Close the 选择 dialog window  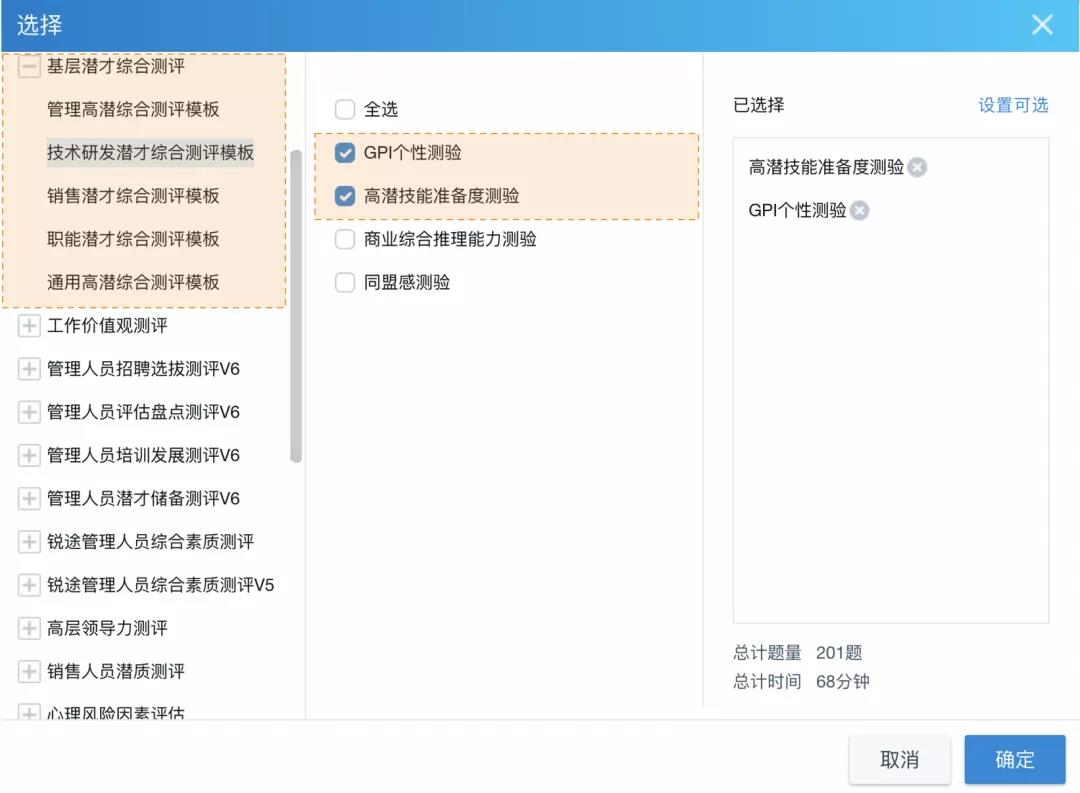1042,25
